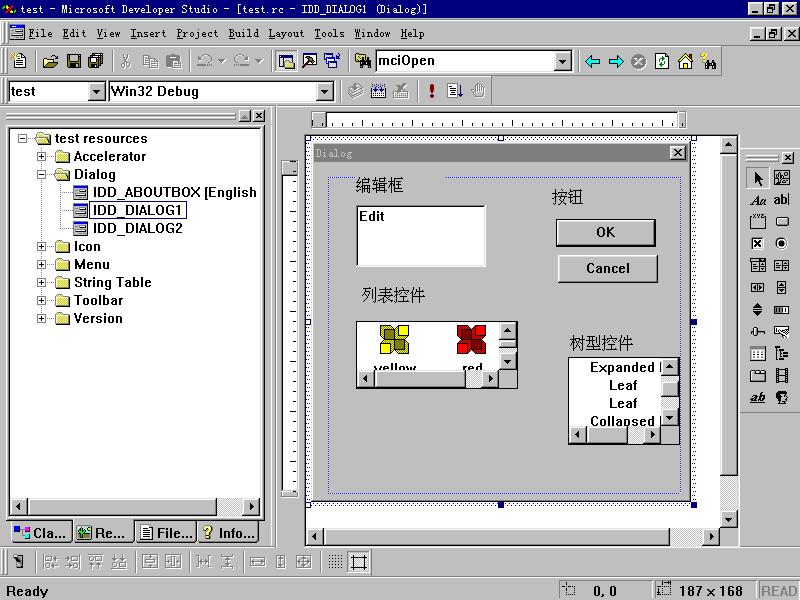This screenshot has height=600, width=800.
Task: Open the Insert menu
Action: pos(148,34)
